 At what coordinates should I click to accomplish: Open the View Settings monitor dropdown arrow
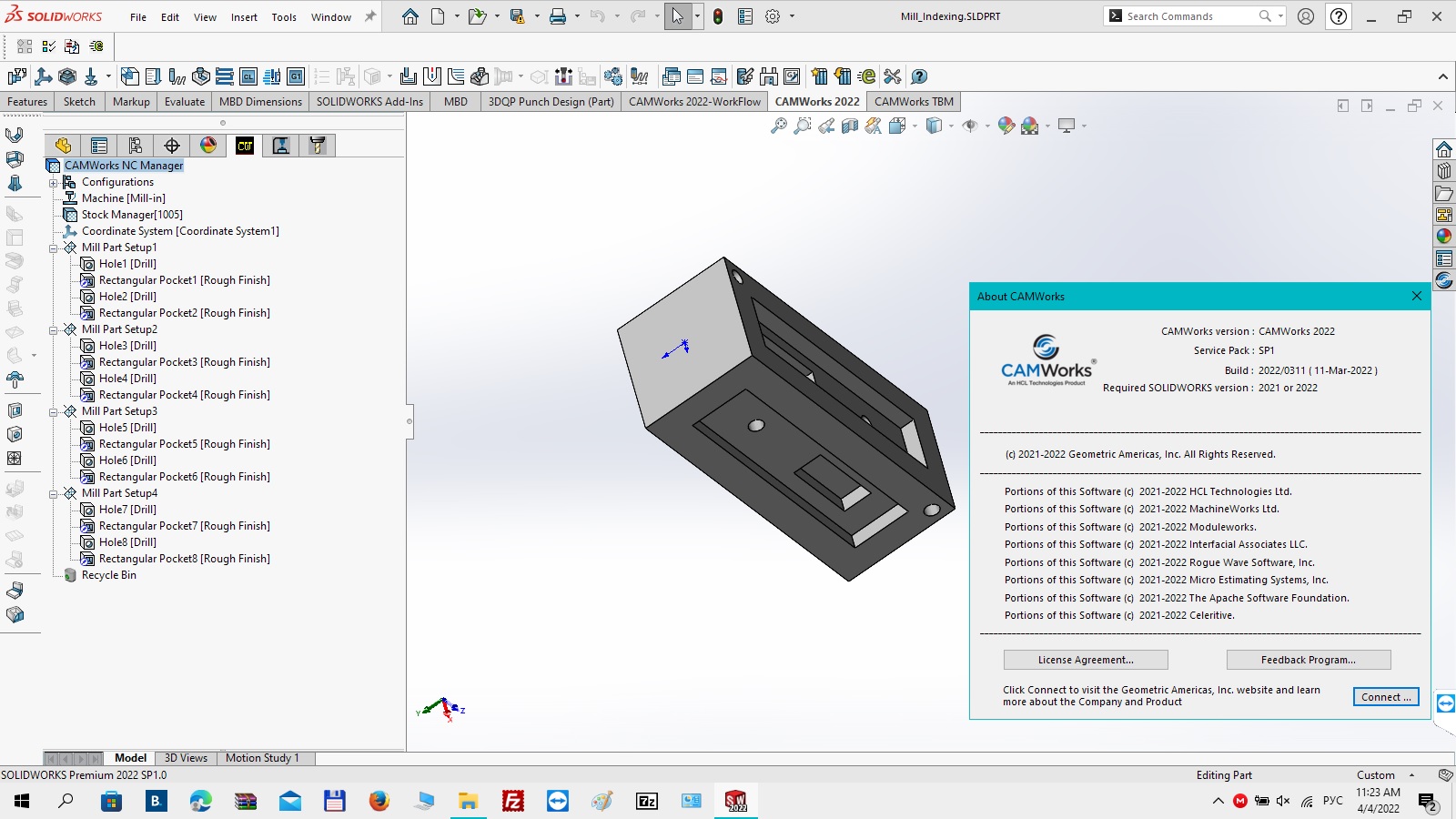tap(1084, 126)
